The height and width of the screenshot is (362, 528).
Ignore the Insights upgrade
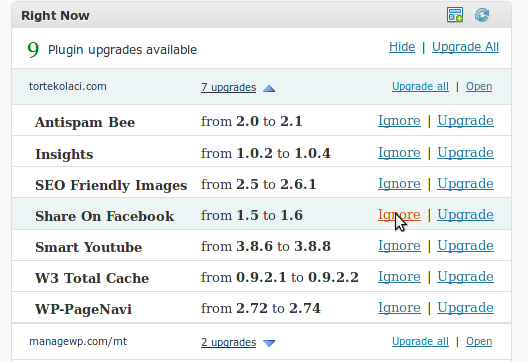coord(399,153)
